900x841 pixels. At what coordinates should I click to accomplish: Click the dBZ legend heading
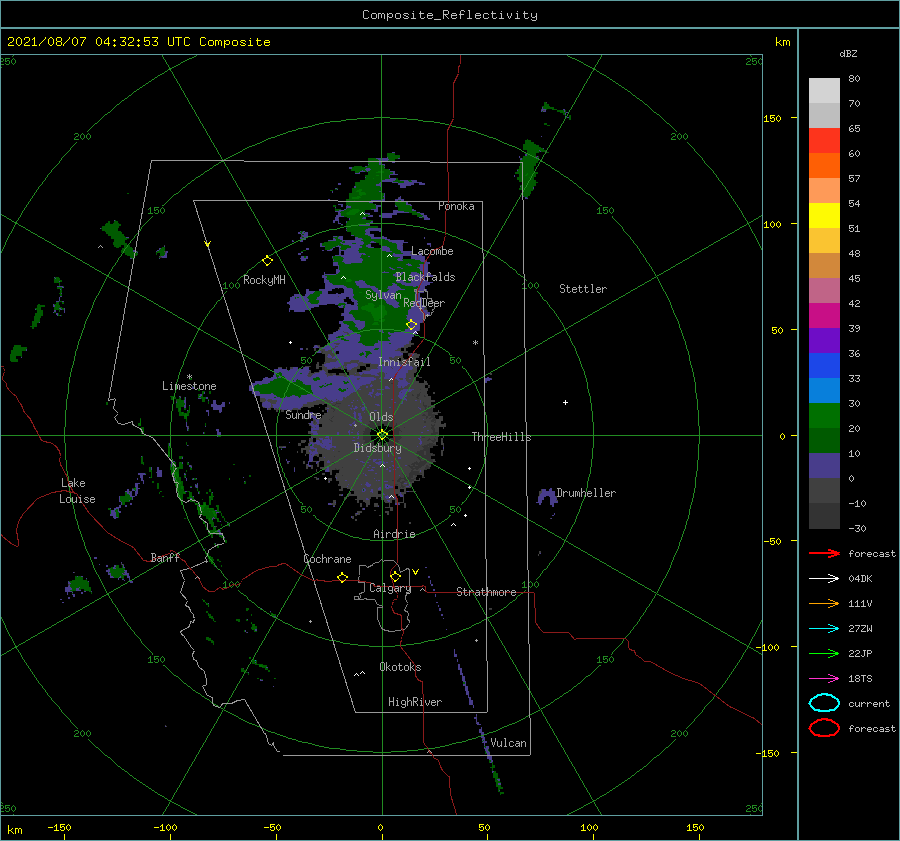848,53
